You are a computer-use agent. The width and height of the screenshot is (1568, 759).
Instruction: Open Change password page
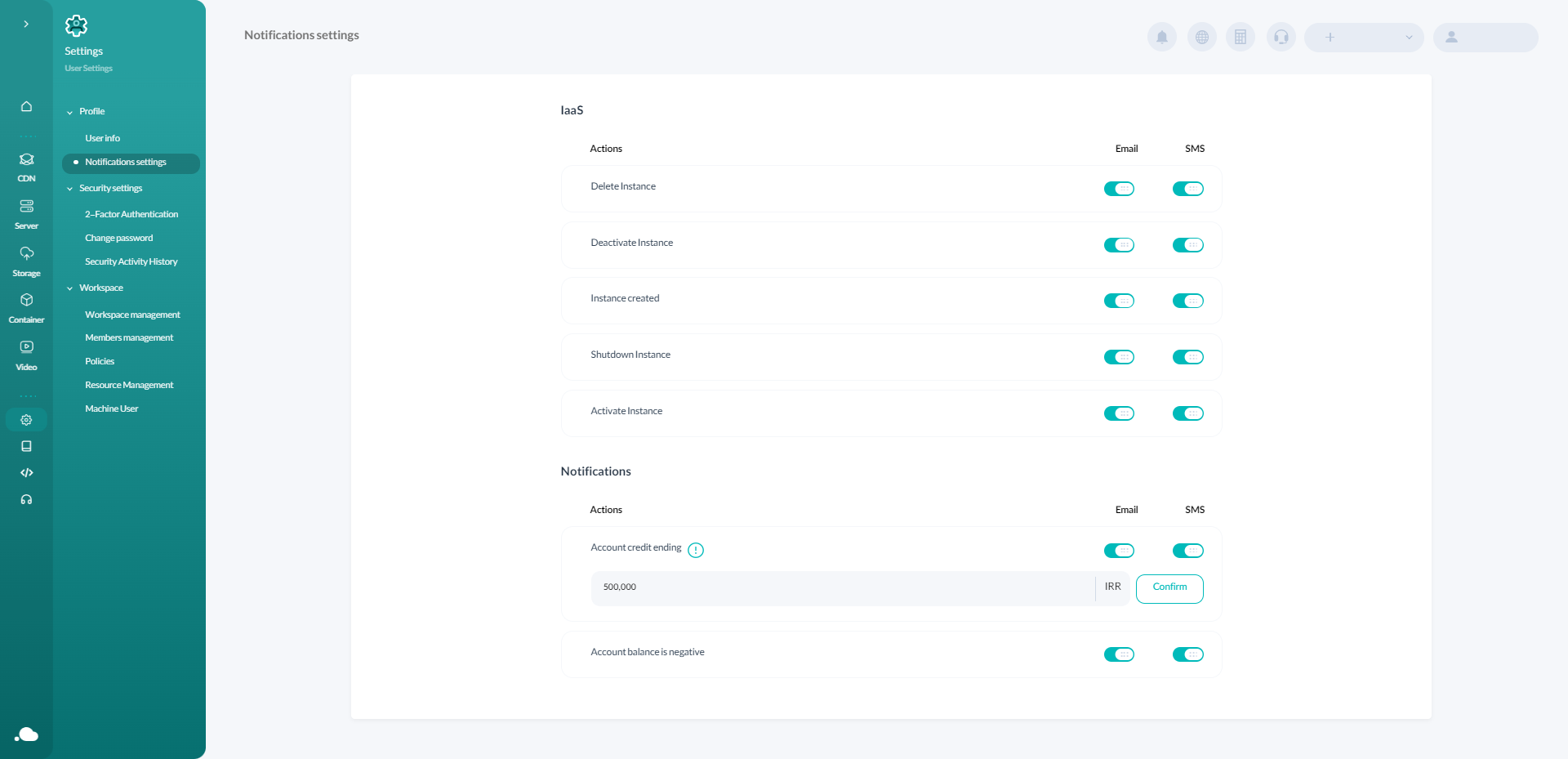coord(119,238)
